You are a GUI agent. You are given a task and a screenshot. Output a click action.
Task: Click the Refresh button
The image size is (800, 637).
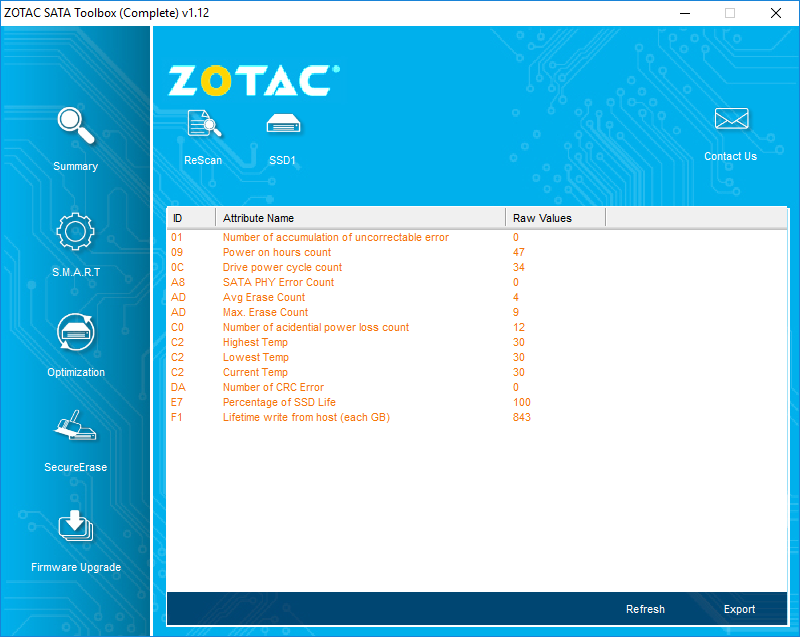645,609
